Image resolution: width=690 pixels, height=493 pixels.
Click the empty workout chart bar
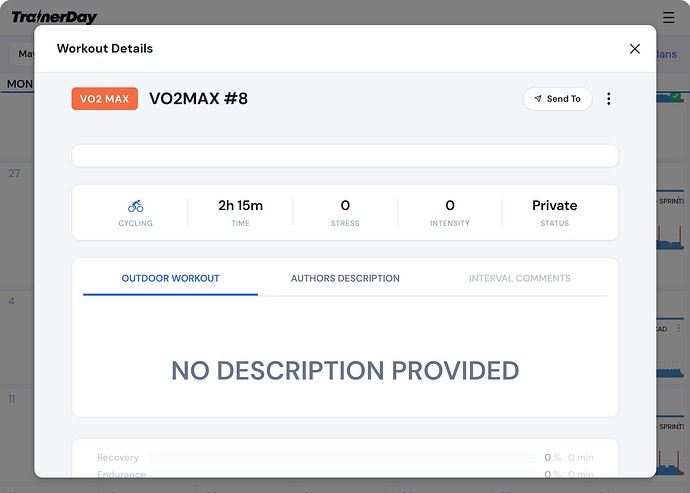[x=345, y=156]
